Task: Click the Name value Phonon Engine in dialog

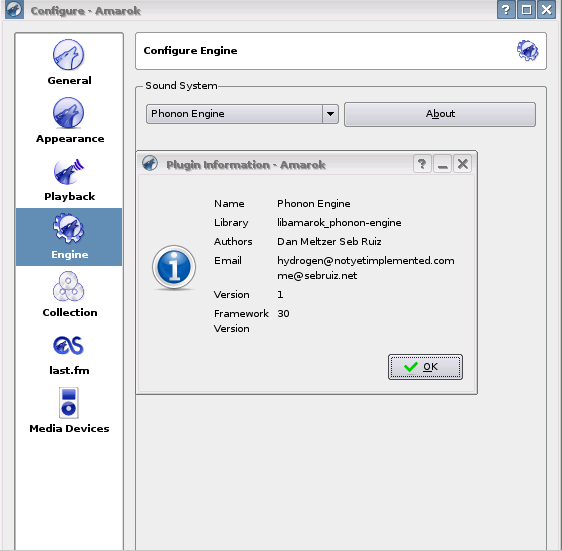Action: point(314,204)
